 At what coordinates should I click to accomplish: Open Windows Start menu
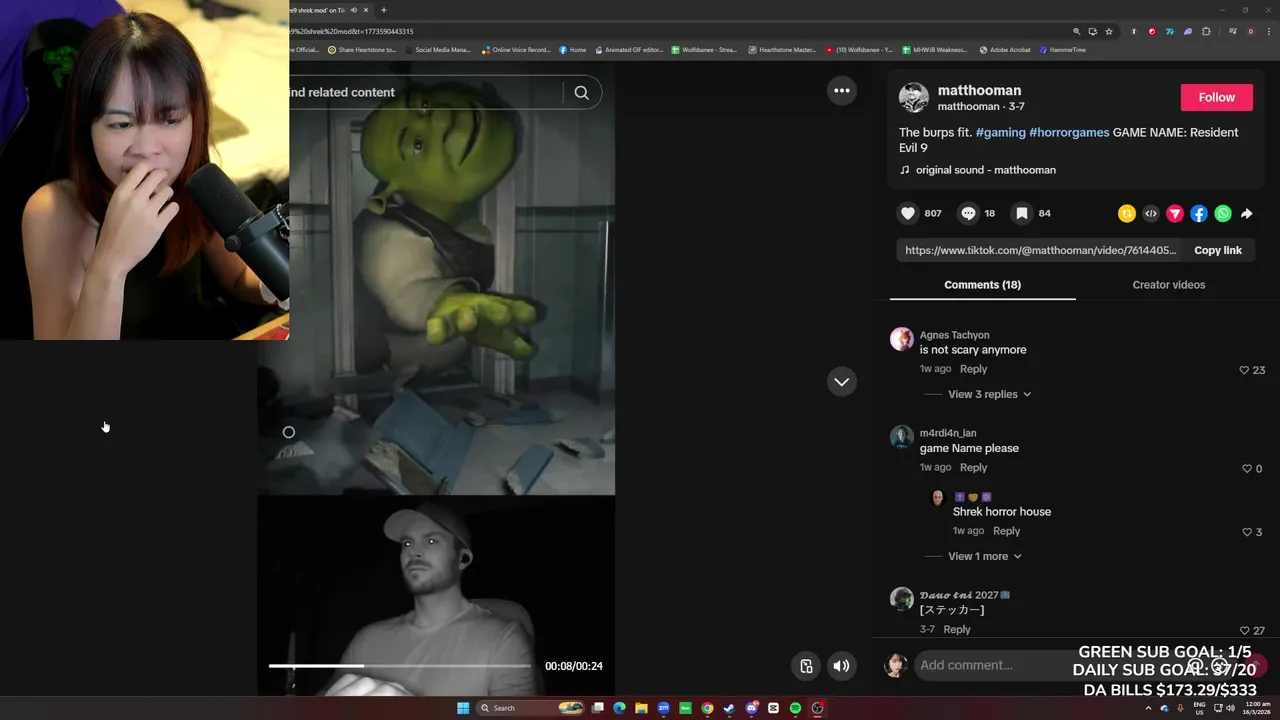click(463, 708)
